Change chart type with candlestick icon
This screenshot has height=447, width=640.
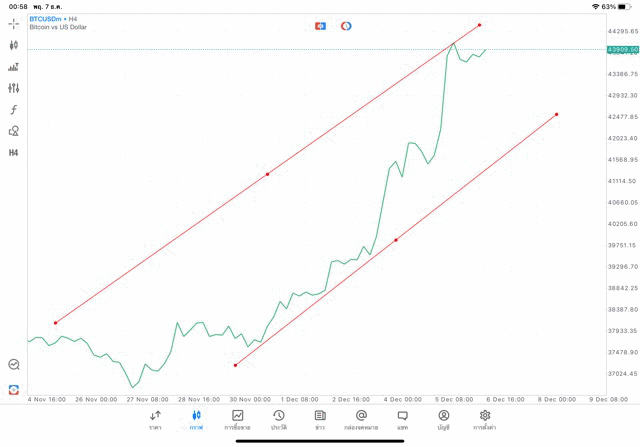(x=14, y=45)
